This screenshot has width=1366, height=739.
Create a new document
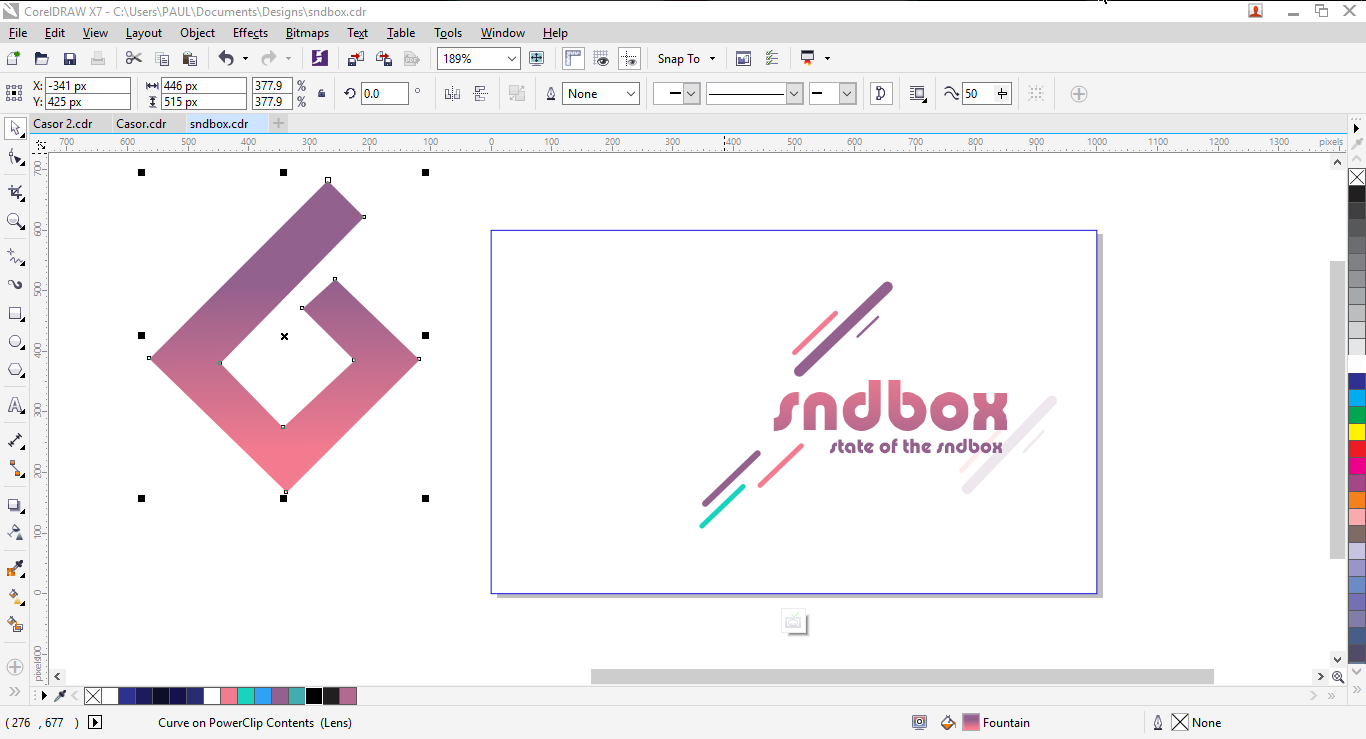(x=14, y=59)
